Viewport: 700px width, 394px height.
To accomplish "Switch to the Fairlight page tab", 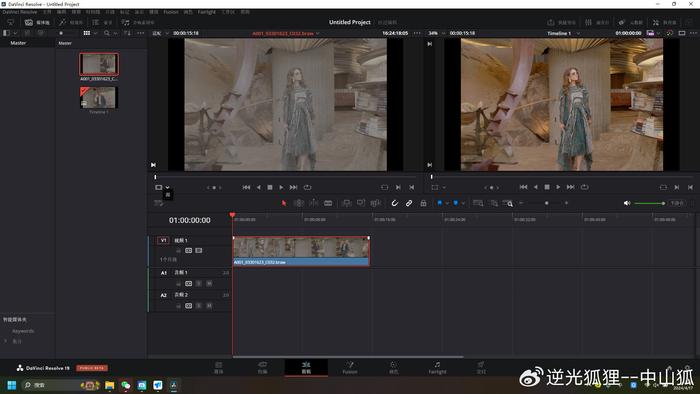I will click(438, 368).
